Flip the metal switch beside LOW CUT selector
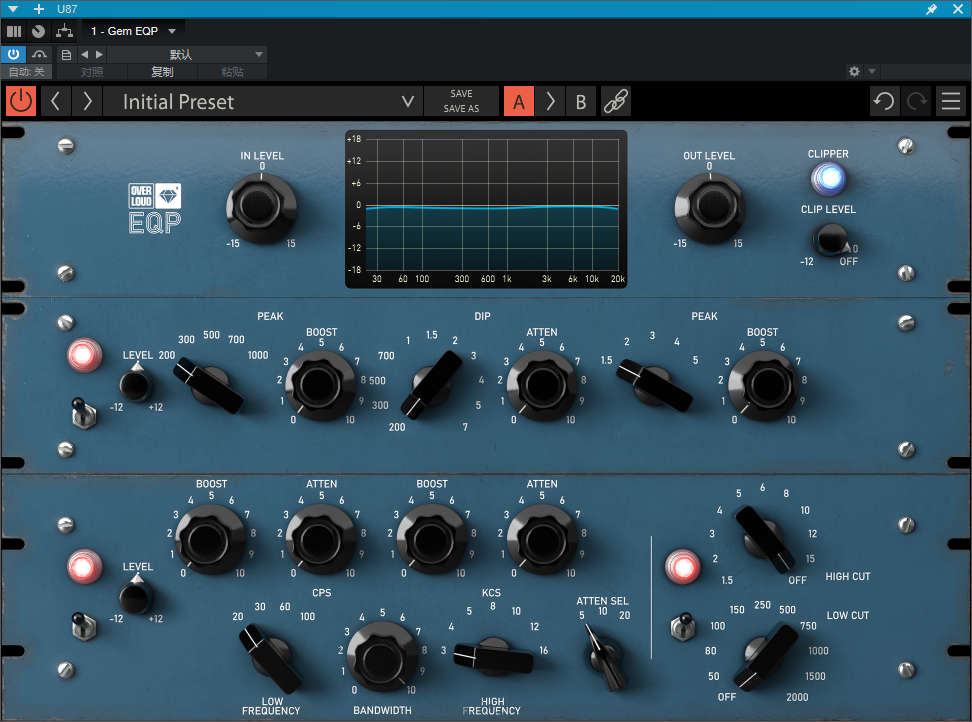The width and height of the screenshot is (972, 722). (x=682, y=626)
